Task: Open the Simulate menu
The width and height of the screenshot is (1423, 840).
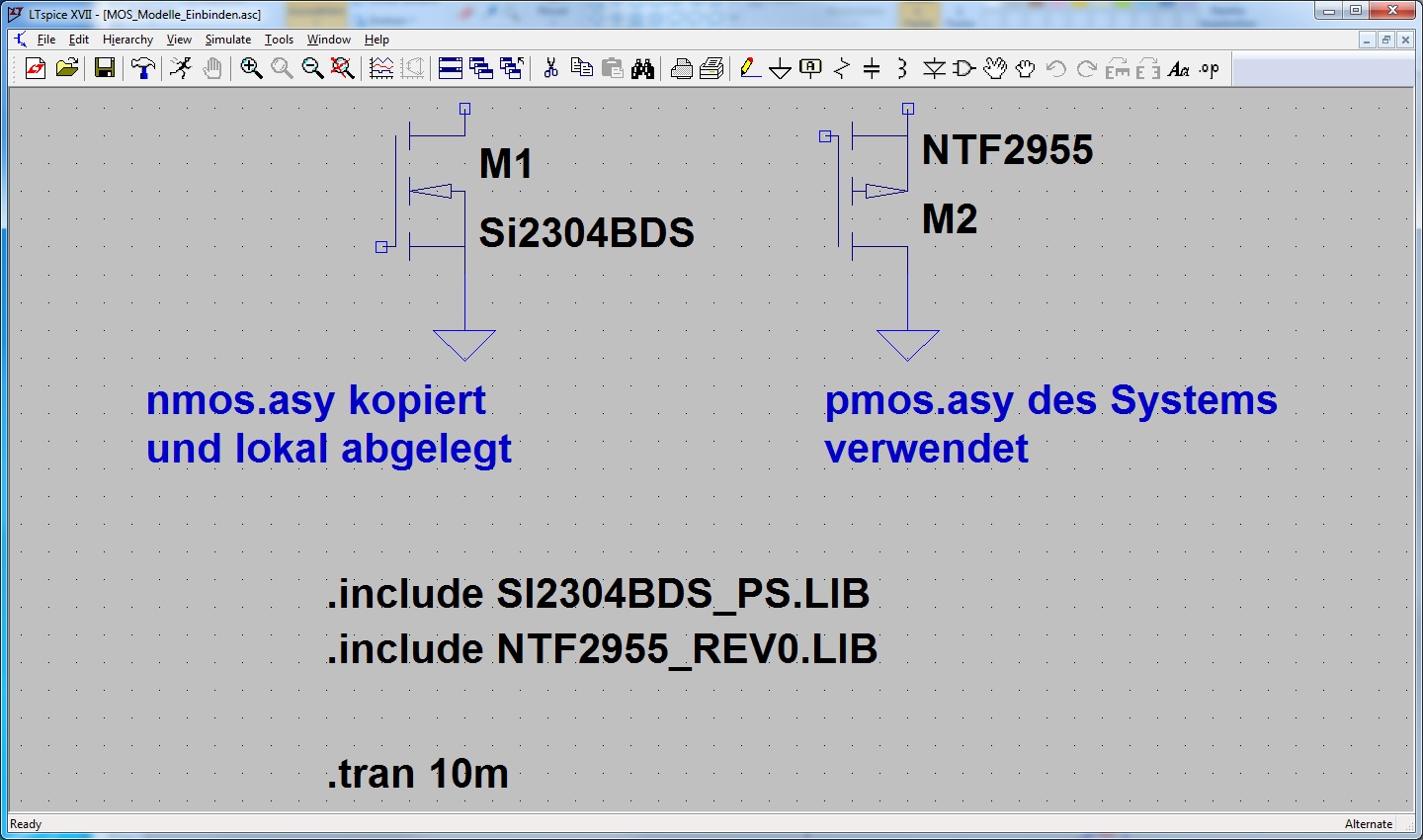Action: coord(228,40)
